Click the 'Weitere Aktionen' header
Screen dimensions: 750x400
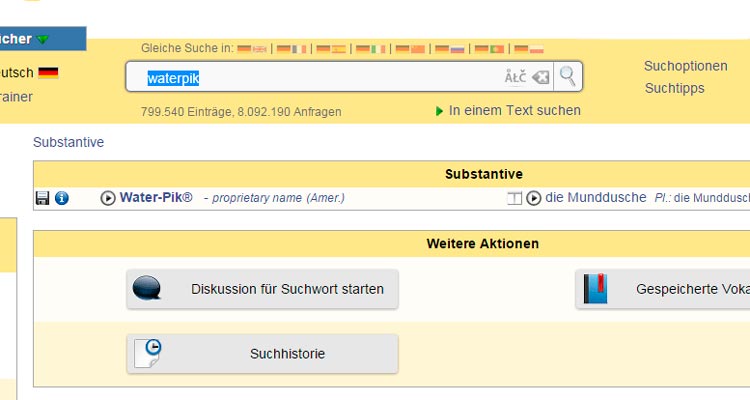[x=483, y=244]
